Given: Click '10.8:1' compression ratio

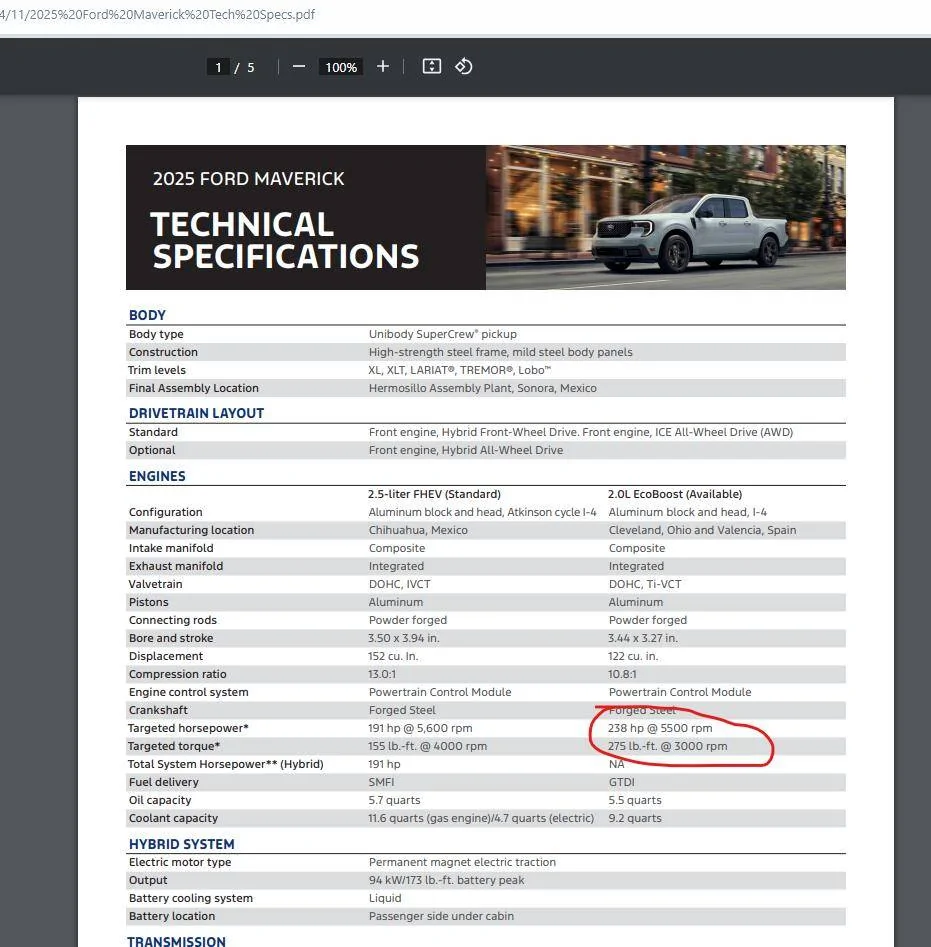Looking at the screenshot, I should (622, 674).
